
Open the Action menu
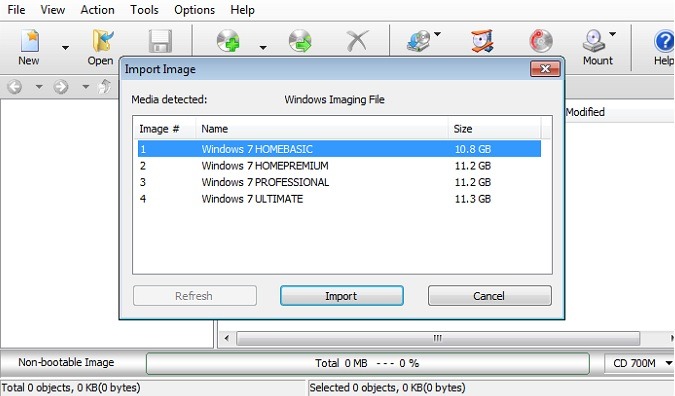[x=97, y=9]
